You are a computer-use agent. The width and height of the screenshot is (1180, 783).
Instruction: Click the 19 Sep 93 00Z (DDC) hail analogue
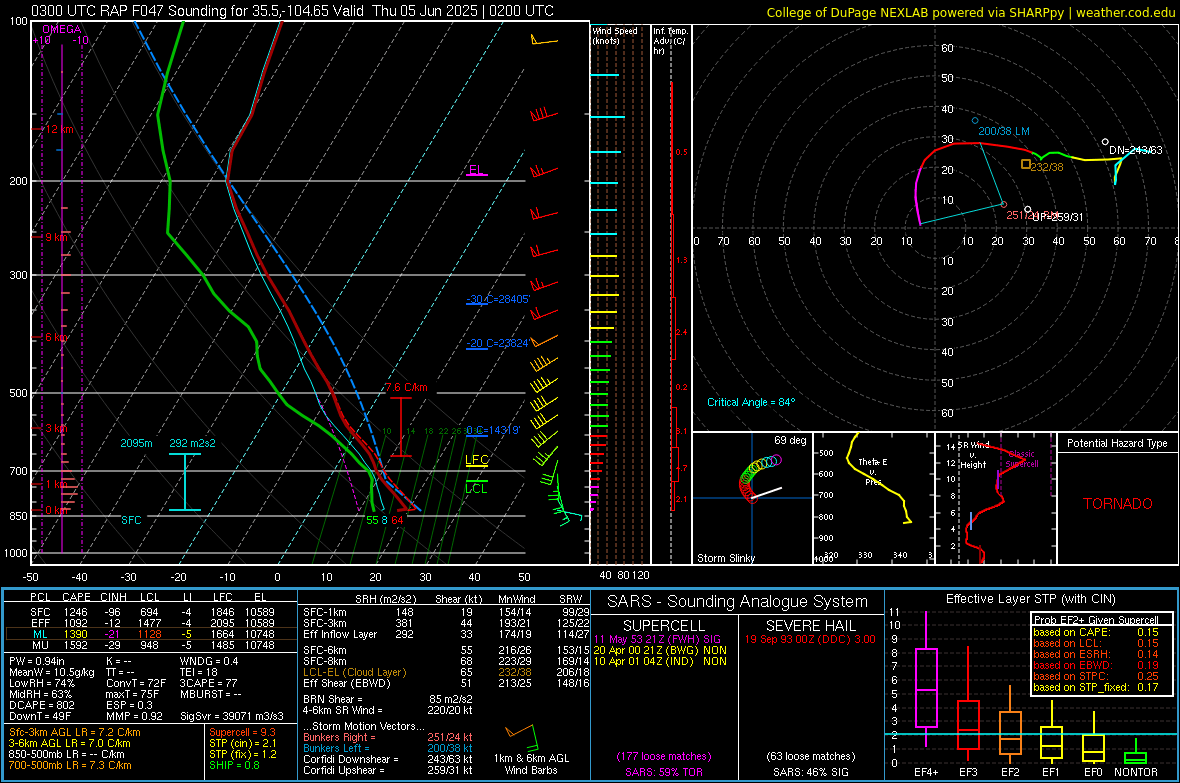810,639
